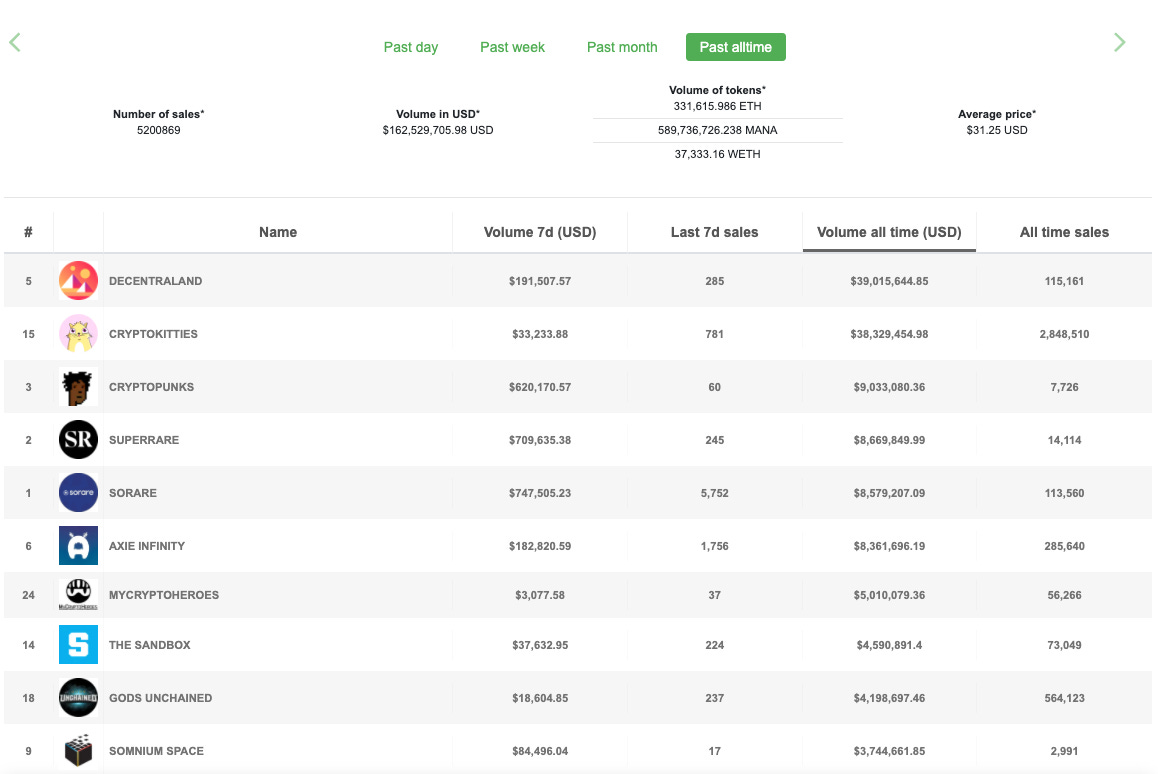This screenshot has height=774, width=1158.
Task: Sort by Last 7d sales column
Action: point(714,232)
